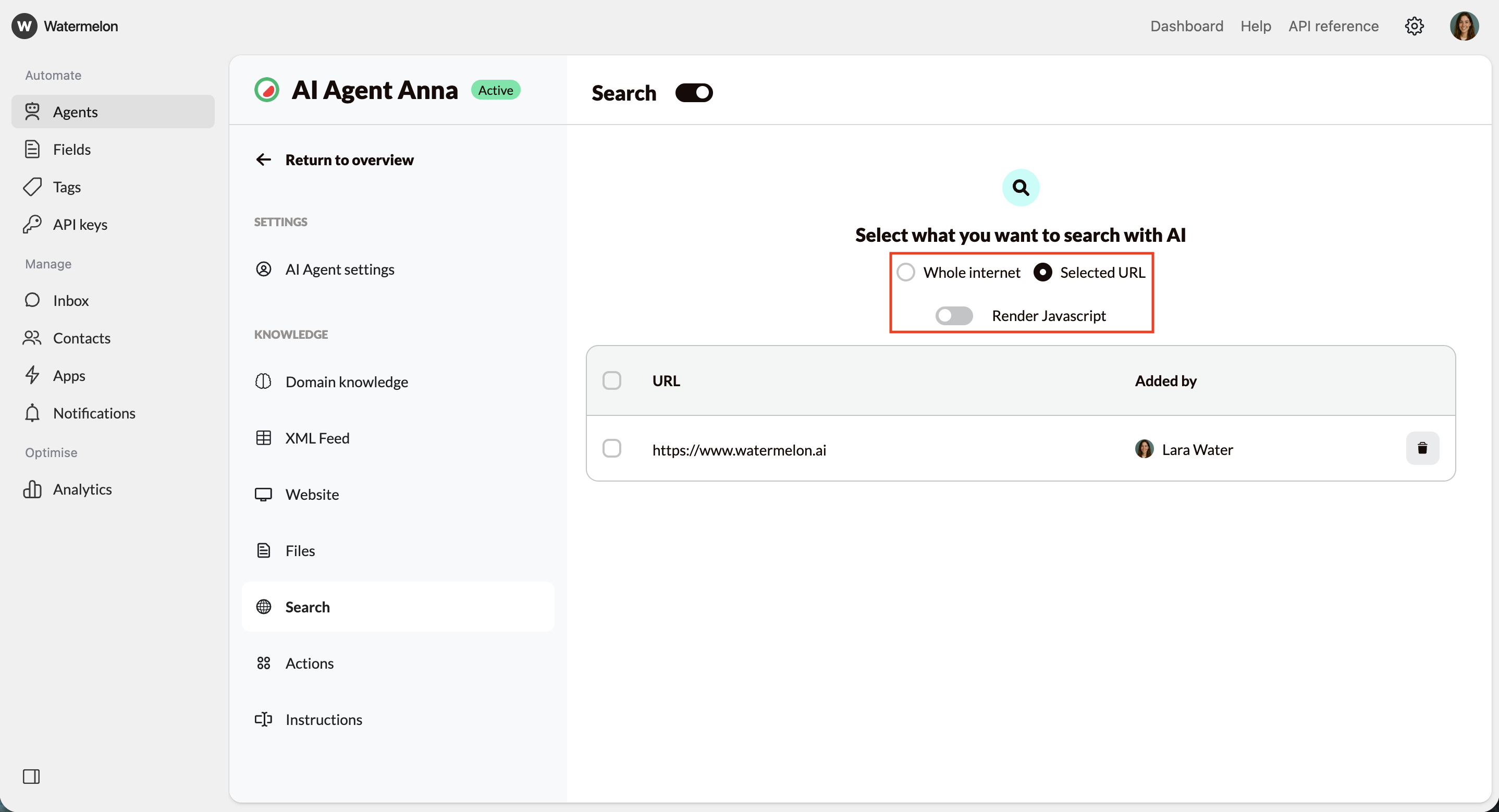Open the API reference link
This screenshot has width=1499, height=812.
click(x=1333, y=26)
